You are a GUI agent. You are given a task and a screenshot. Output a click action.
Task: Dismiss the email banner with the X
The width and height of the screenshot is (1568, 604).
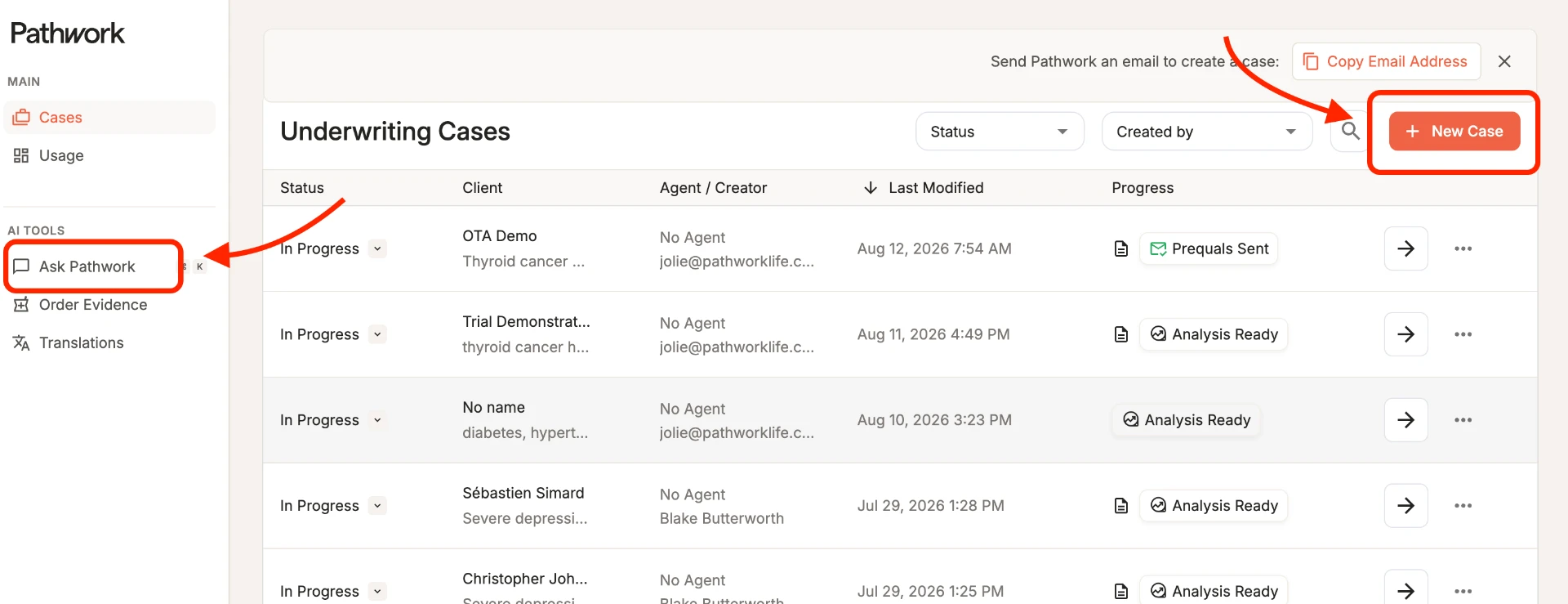[1504, 61]
